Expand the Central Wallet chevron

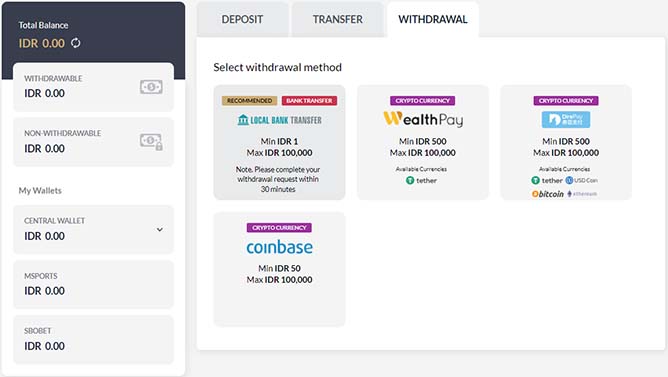click(x=160, y=230)
